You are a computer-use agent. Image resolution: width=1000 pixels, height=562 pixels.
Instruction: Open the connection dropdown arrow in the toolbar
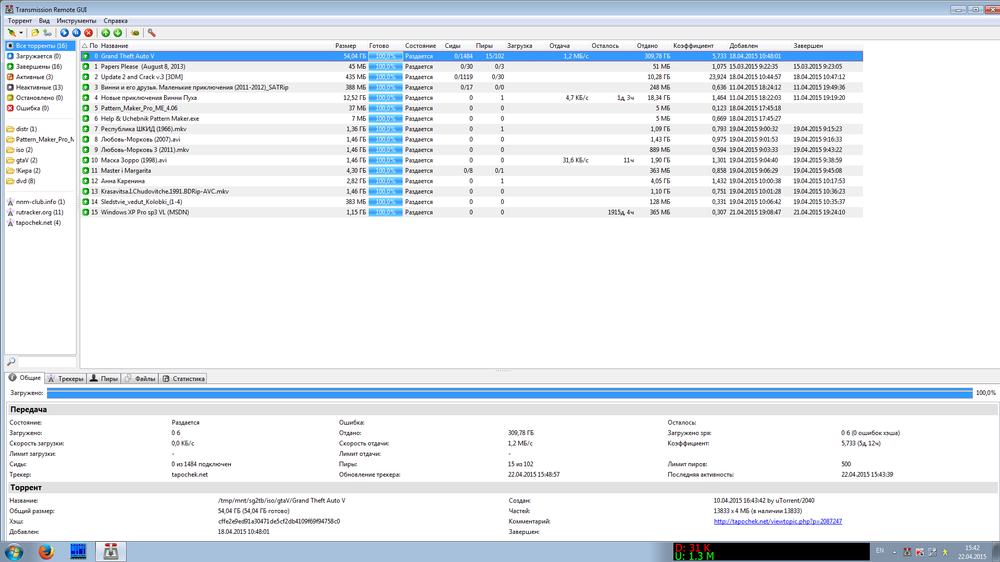21,33
